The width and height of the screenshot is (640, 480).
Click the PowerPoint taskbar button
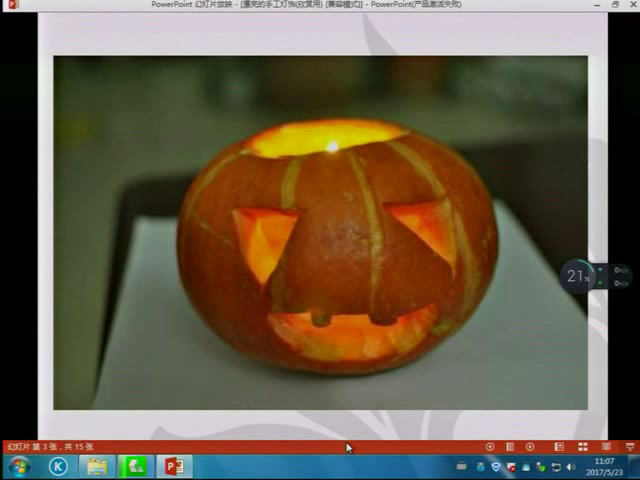click(174, 467)
